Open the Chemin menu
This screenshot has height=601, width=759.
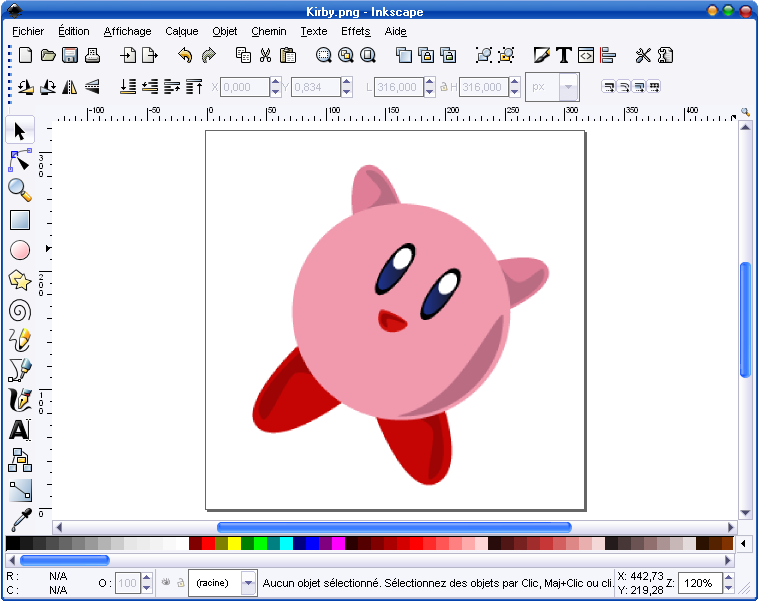pyautogui.click(x=269, y=31)
